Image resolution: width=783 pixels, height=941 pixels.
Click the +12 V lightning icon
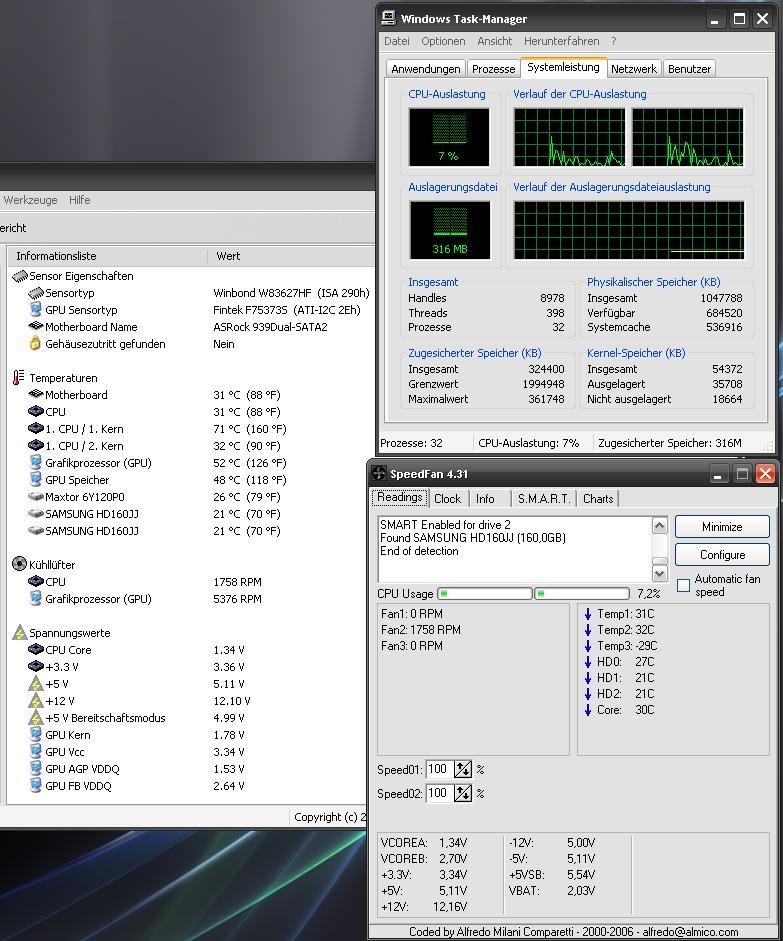click(36, 700)
